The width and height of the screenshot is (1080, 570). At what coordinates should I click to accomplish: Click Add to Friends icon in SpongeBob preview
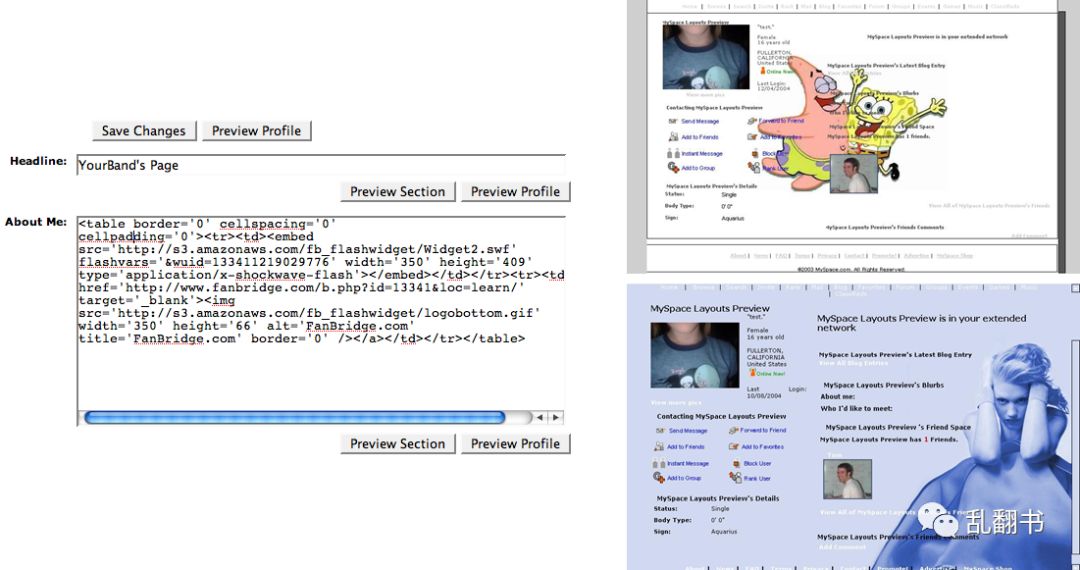tap(672, 137)
